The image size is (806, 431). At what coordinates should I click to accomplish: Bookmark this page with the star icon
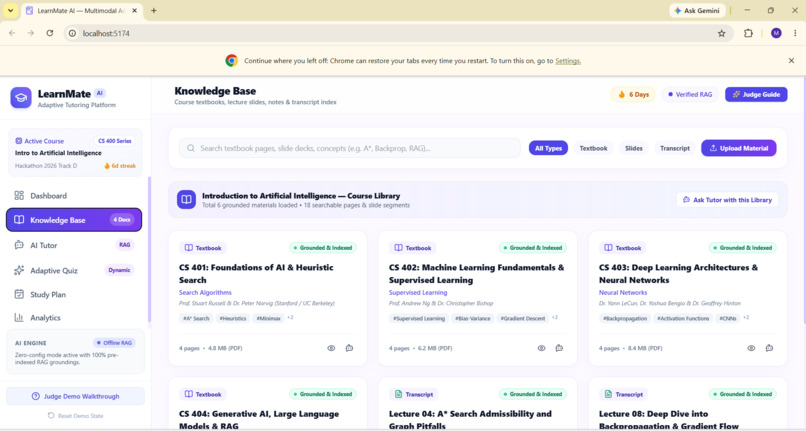(x=722, y=33)
